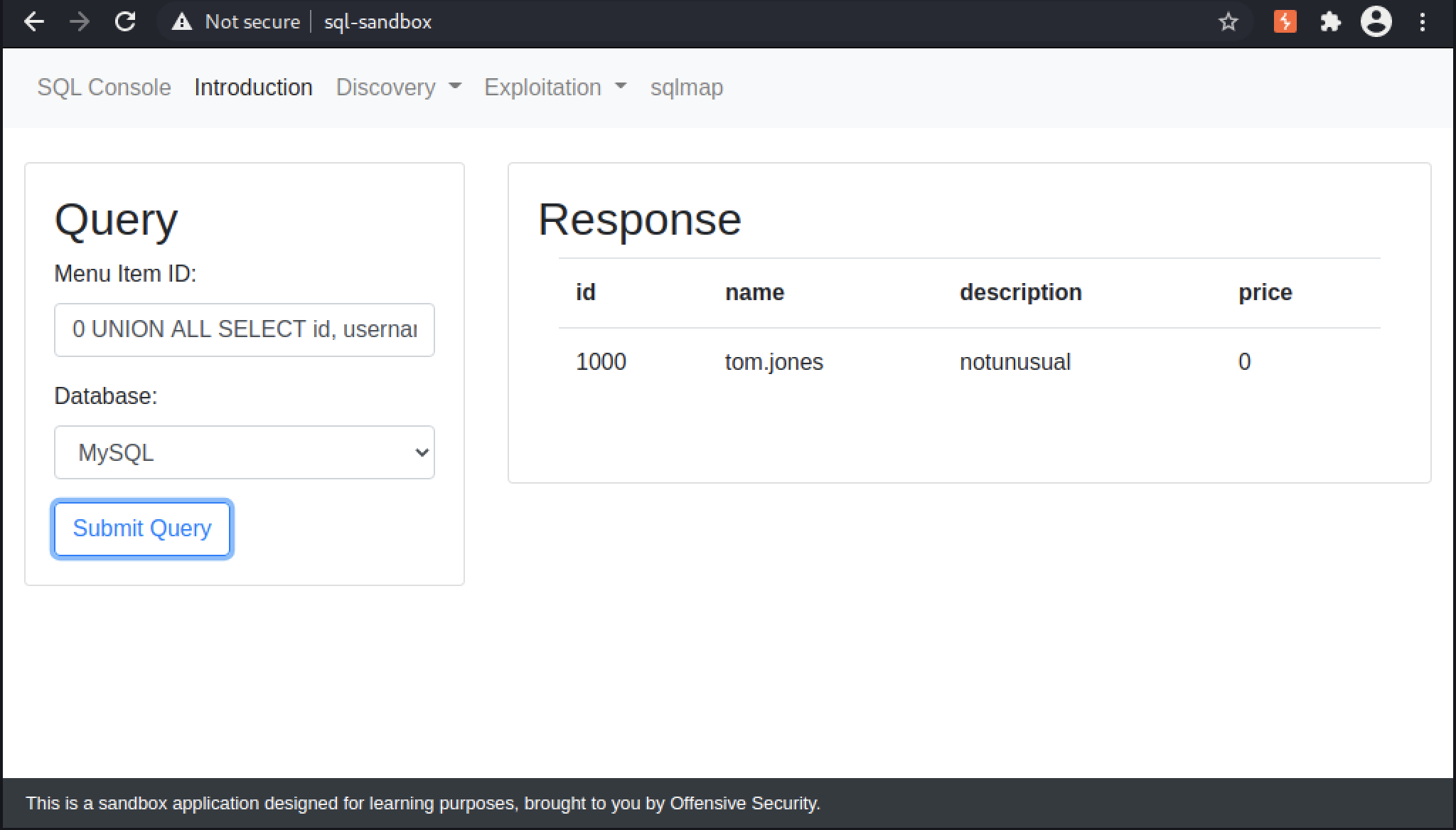The height and width of the screenshot is (830, 1456).
Task: Click the Database label
Action: 106,396
